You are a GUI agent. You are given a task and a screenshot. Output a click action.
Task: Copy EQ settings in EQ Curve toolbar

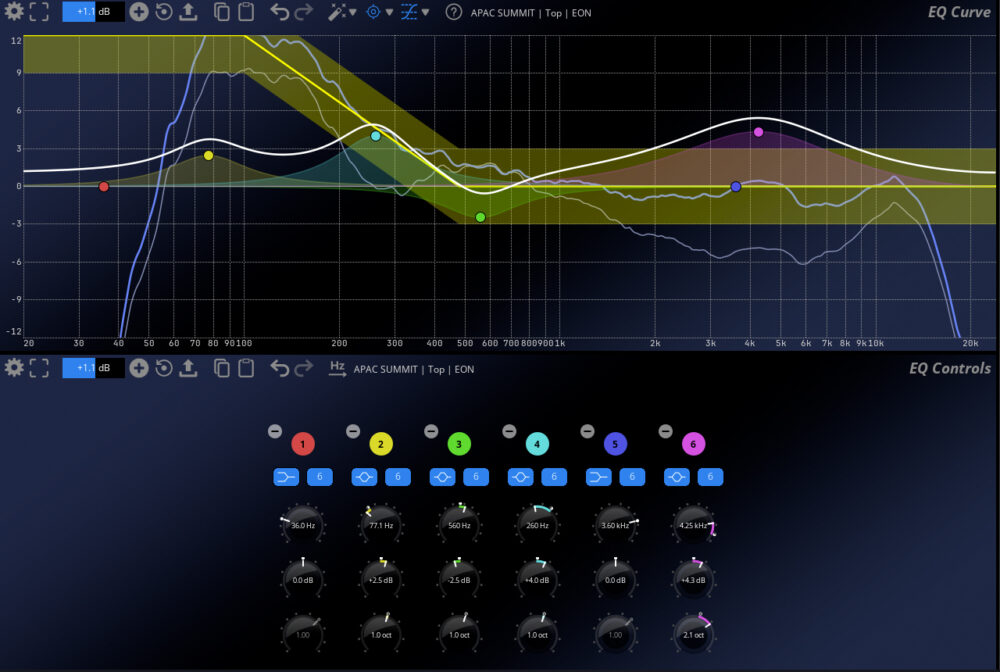(222, 12)
